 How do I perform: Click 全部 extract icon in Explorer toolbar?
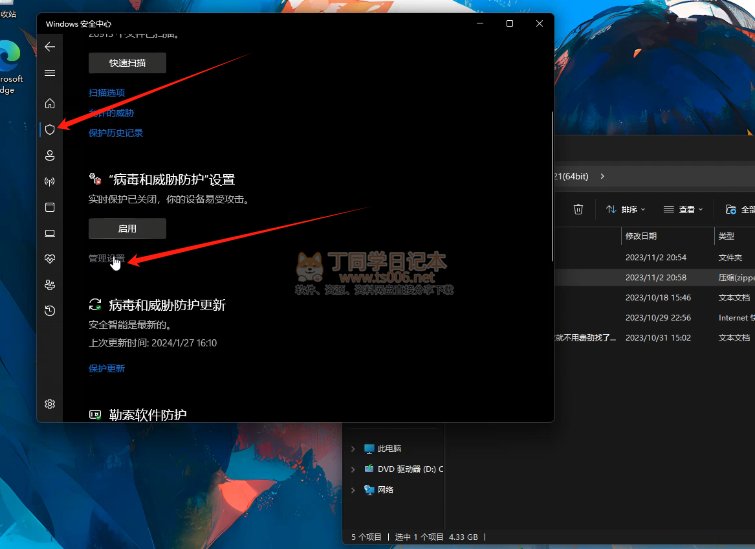731,209
